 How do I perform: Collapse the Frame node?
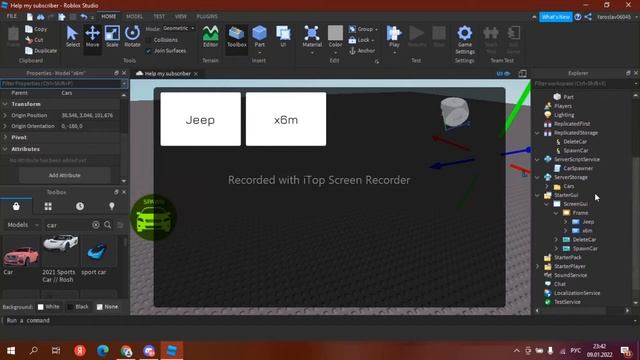click(556, 213)
